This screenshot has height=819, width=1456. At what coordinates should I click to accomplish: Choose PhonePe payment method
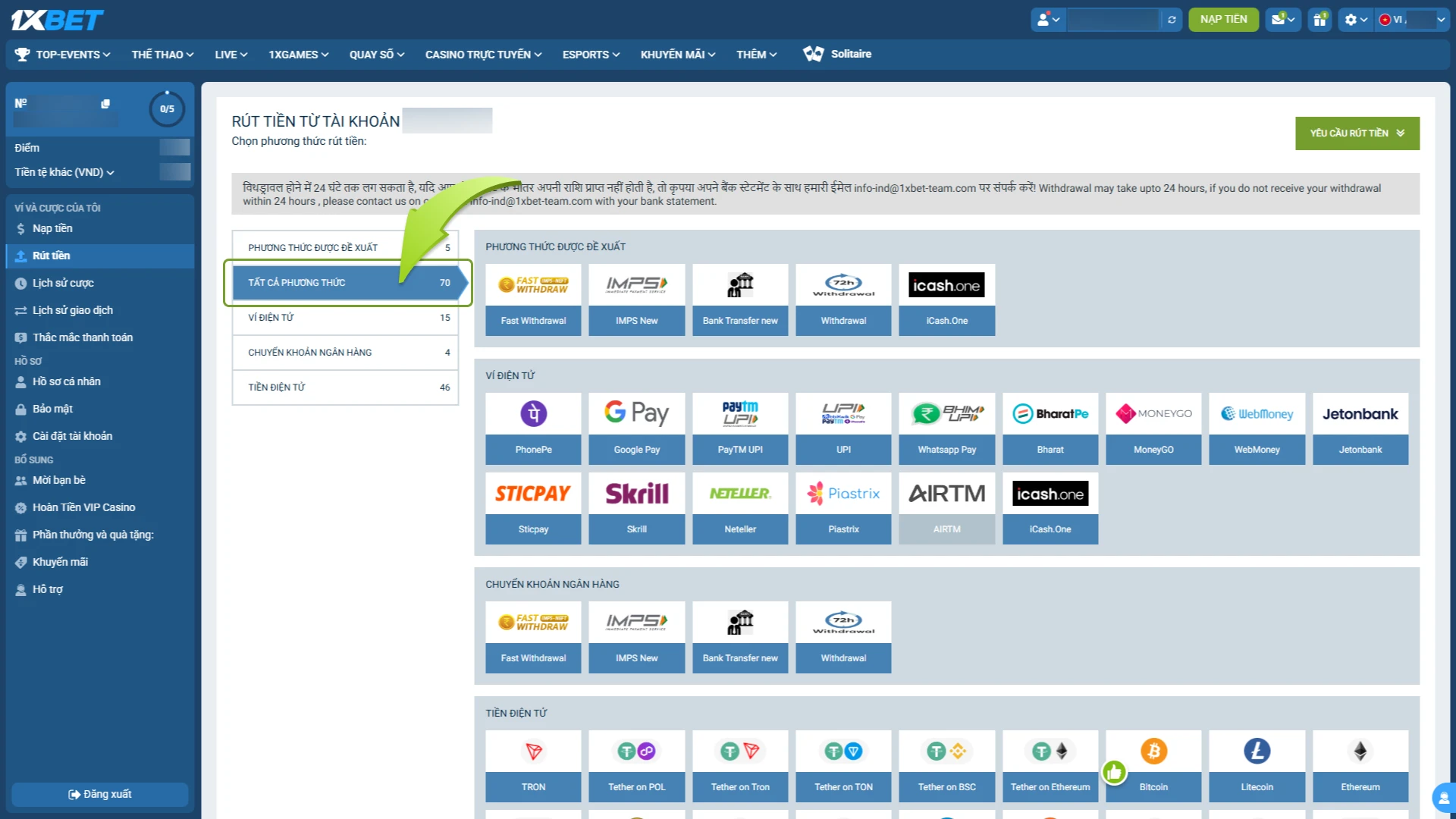533,428
